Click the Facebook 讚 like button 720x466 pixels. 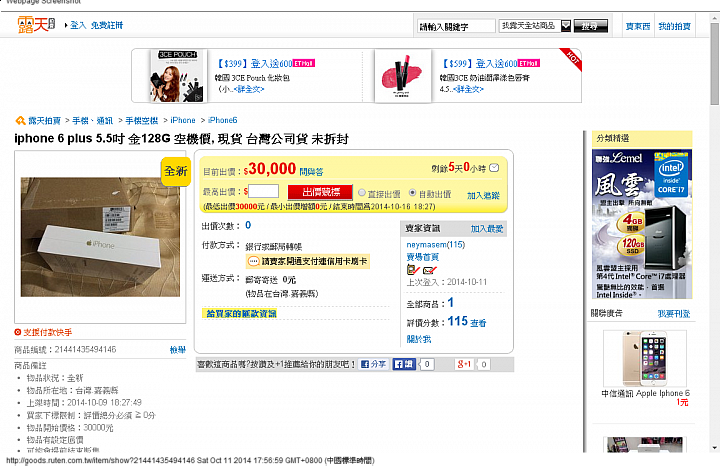tap(404, 364)
